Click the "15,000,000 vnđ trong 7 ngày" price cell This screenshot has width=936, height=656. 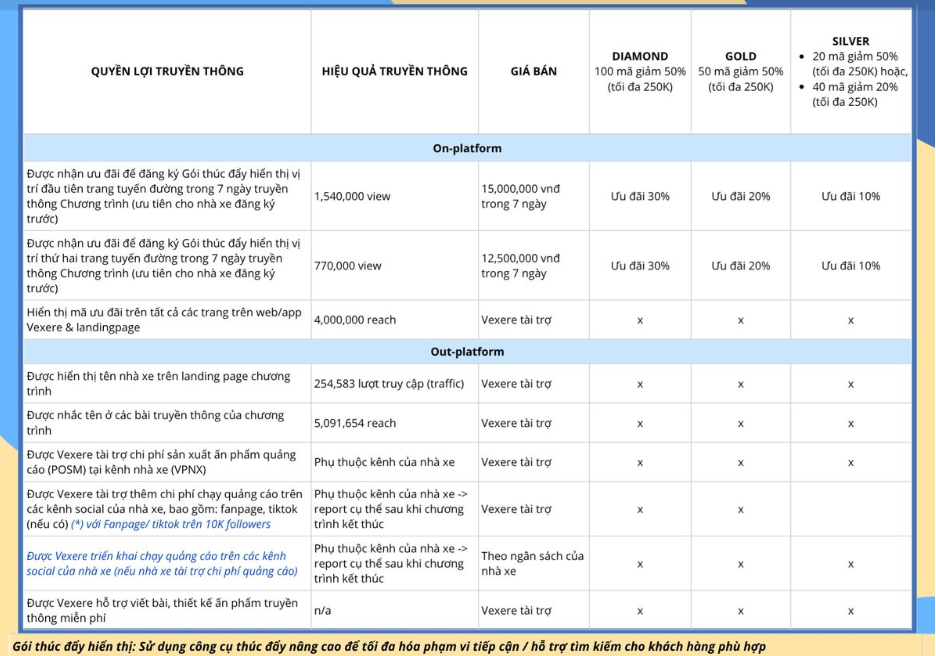pyautogui.click(x=521, y=196)
